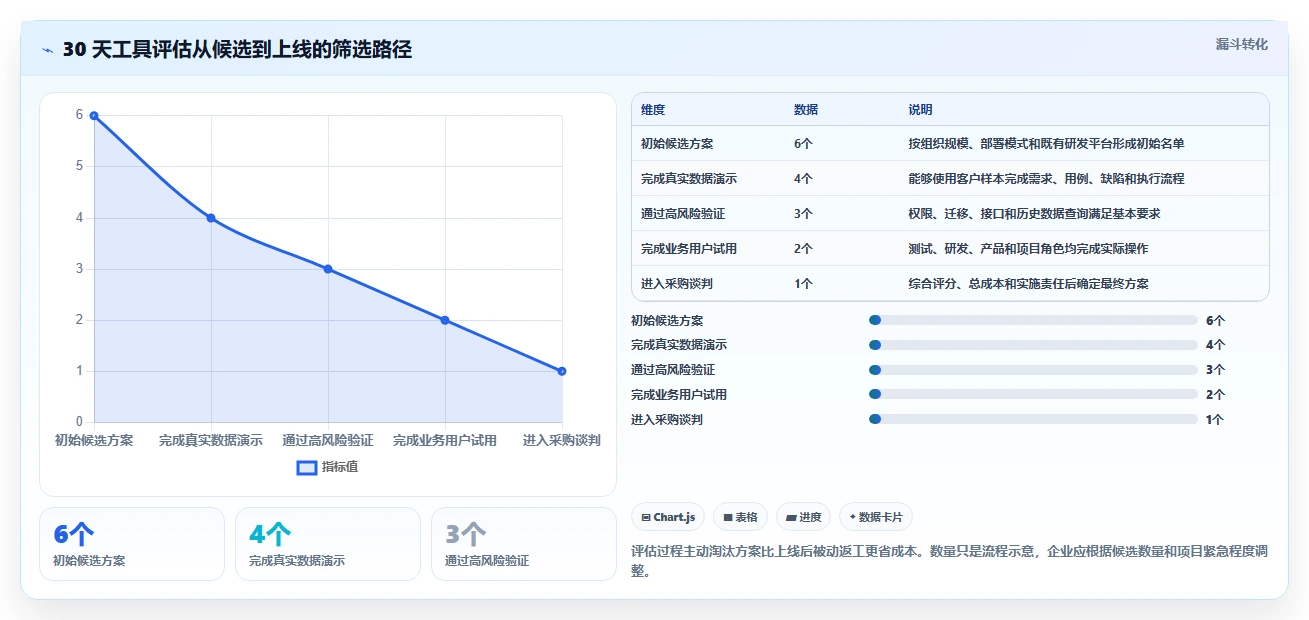Click table cell 完成业务用户试用

pos(689,249)
